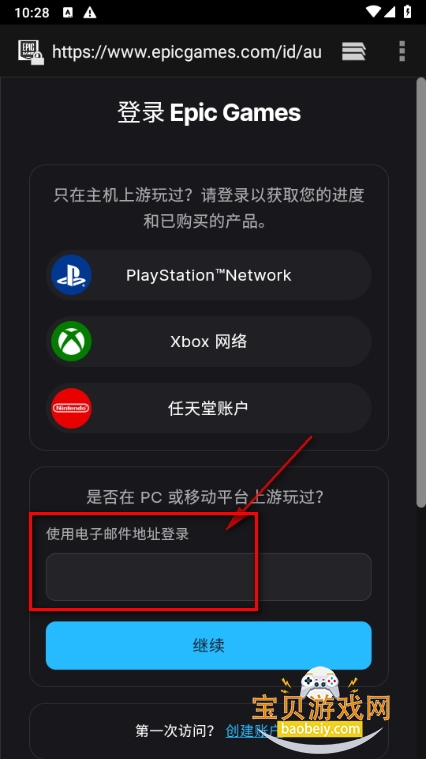
Task: Sign in with Xbox 网络
Action: click(209, 341)
